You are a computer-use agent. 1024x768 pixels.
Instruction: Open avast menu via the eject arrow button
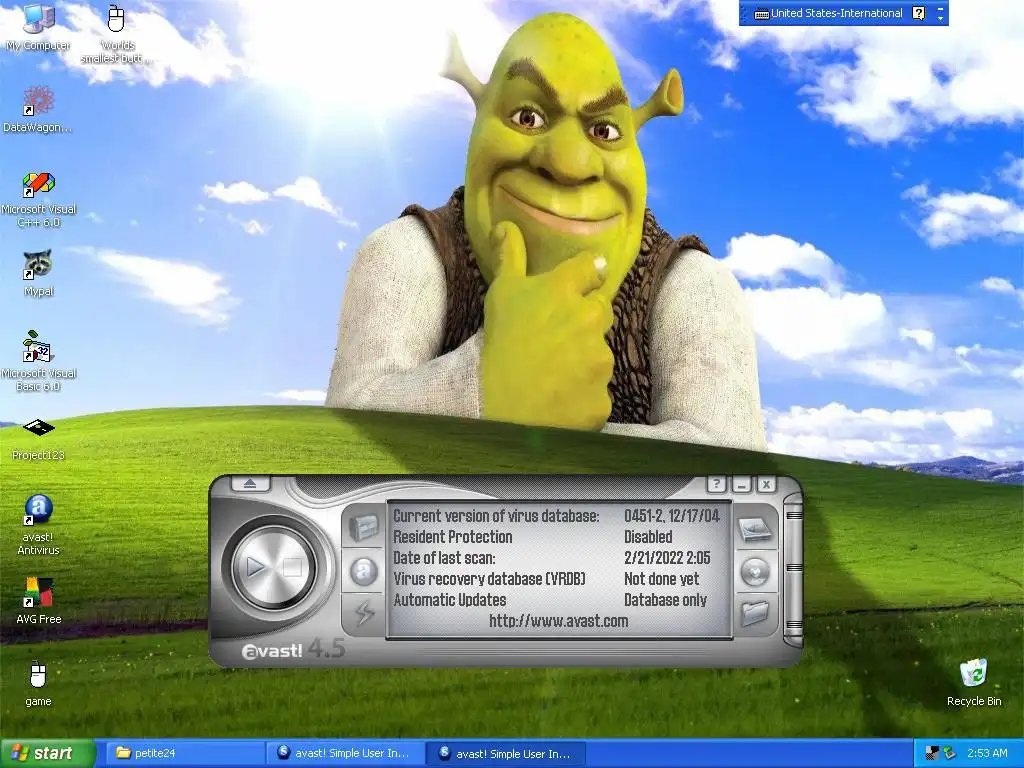click(x=251, y=484)
